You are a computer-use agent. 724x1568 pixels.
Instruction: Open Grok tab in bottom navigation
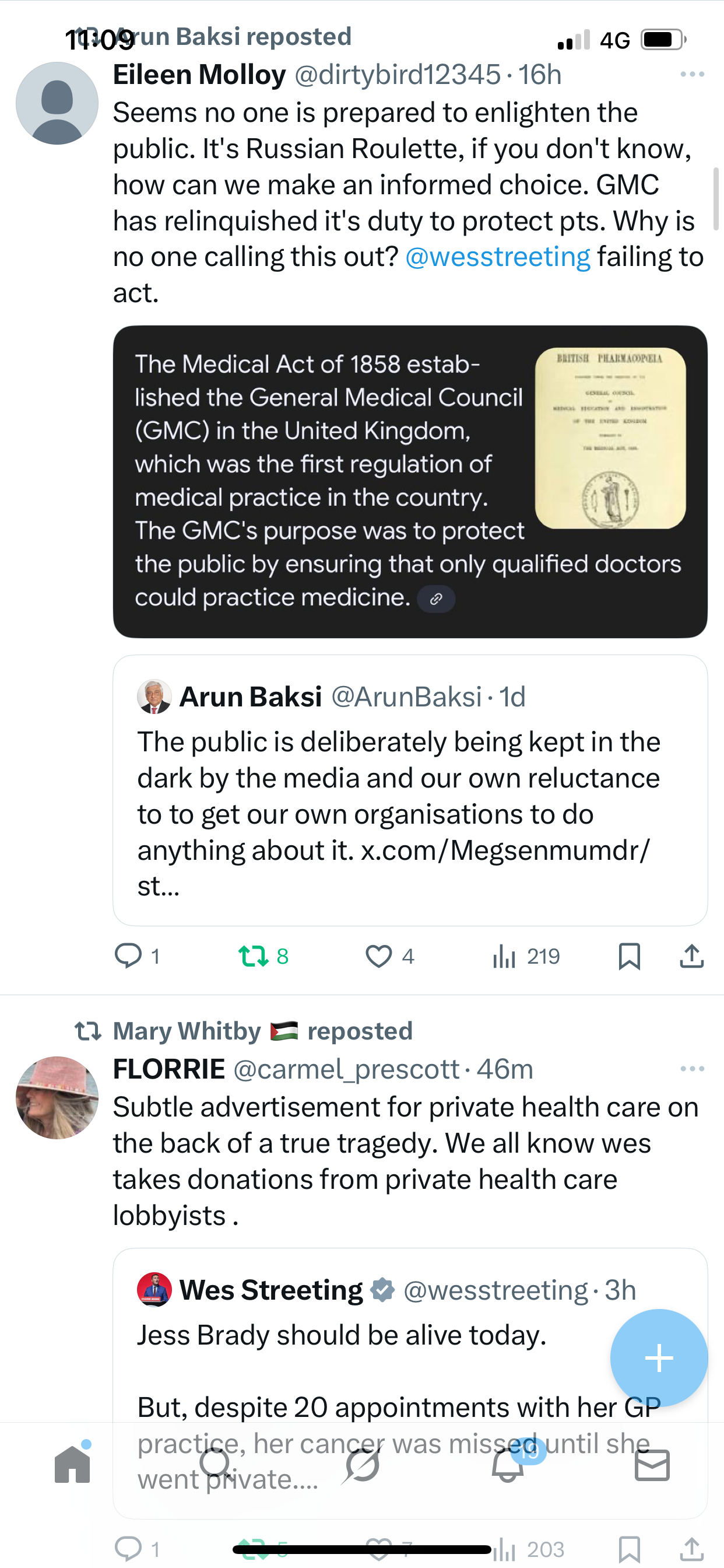(x=362, y=1465)
